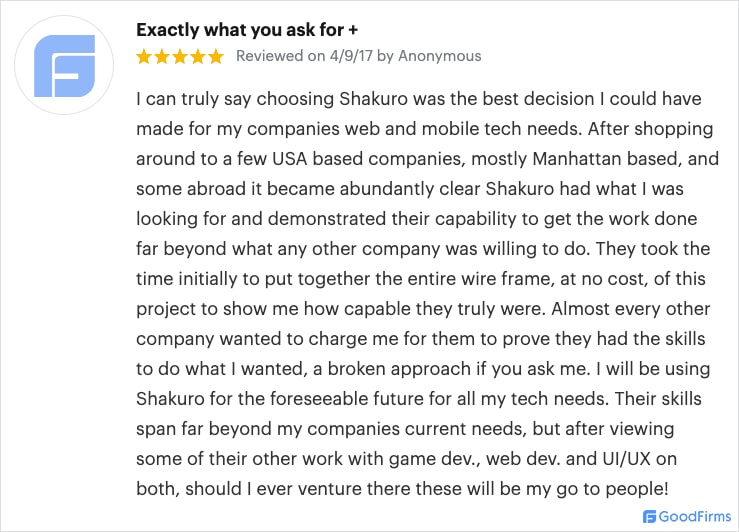The height and width of the screenshot is (532, 739).
Task: Click the 'Anonymous' reviewer name
Action: point(440,56)
